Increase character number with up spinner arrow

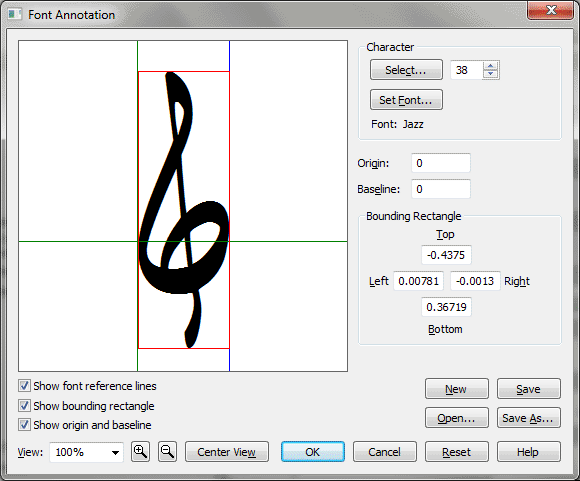pos(490,66)
